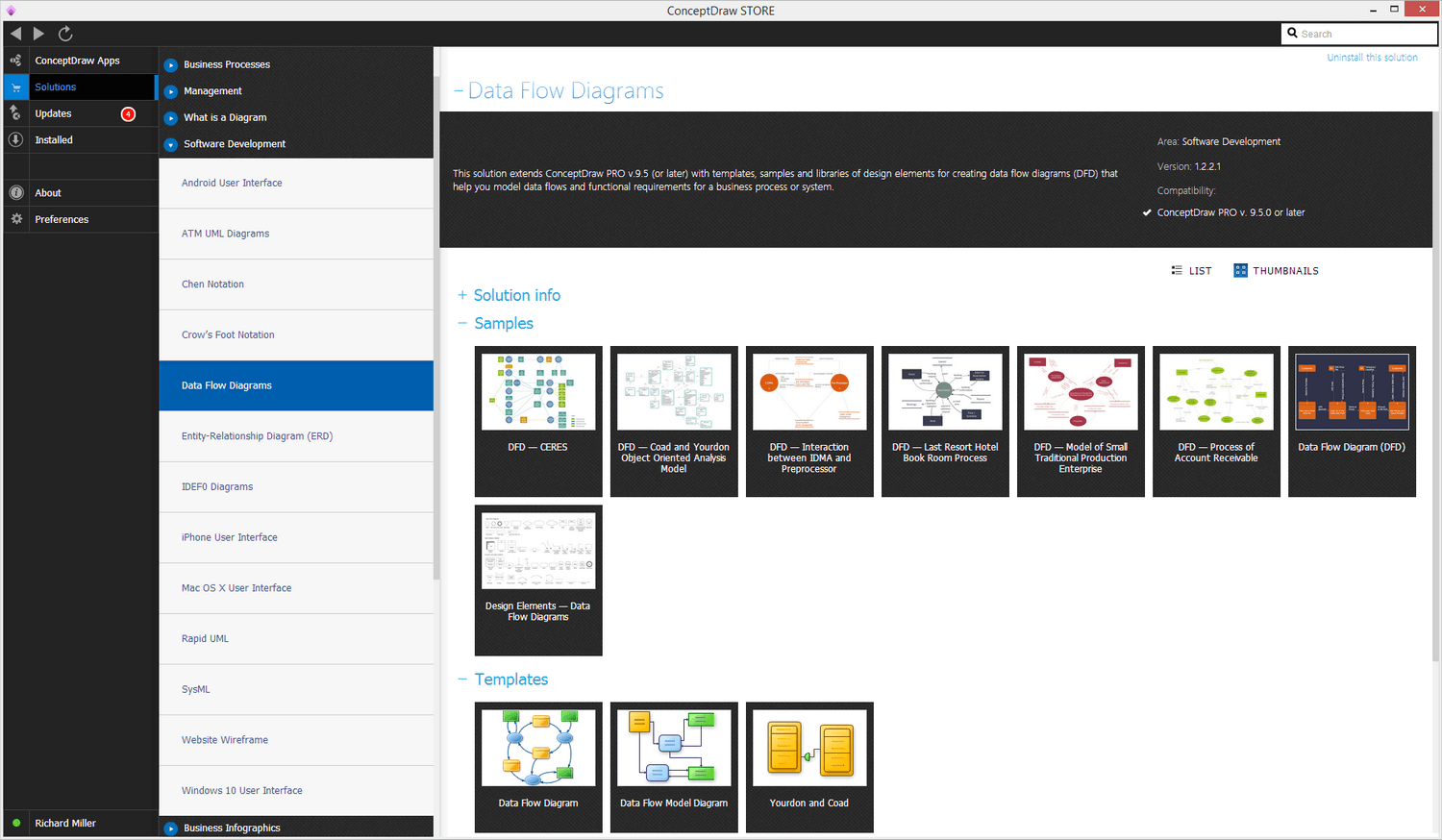Collapse the Software Development category

[x=170, y=145]
